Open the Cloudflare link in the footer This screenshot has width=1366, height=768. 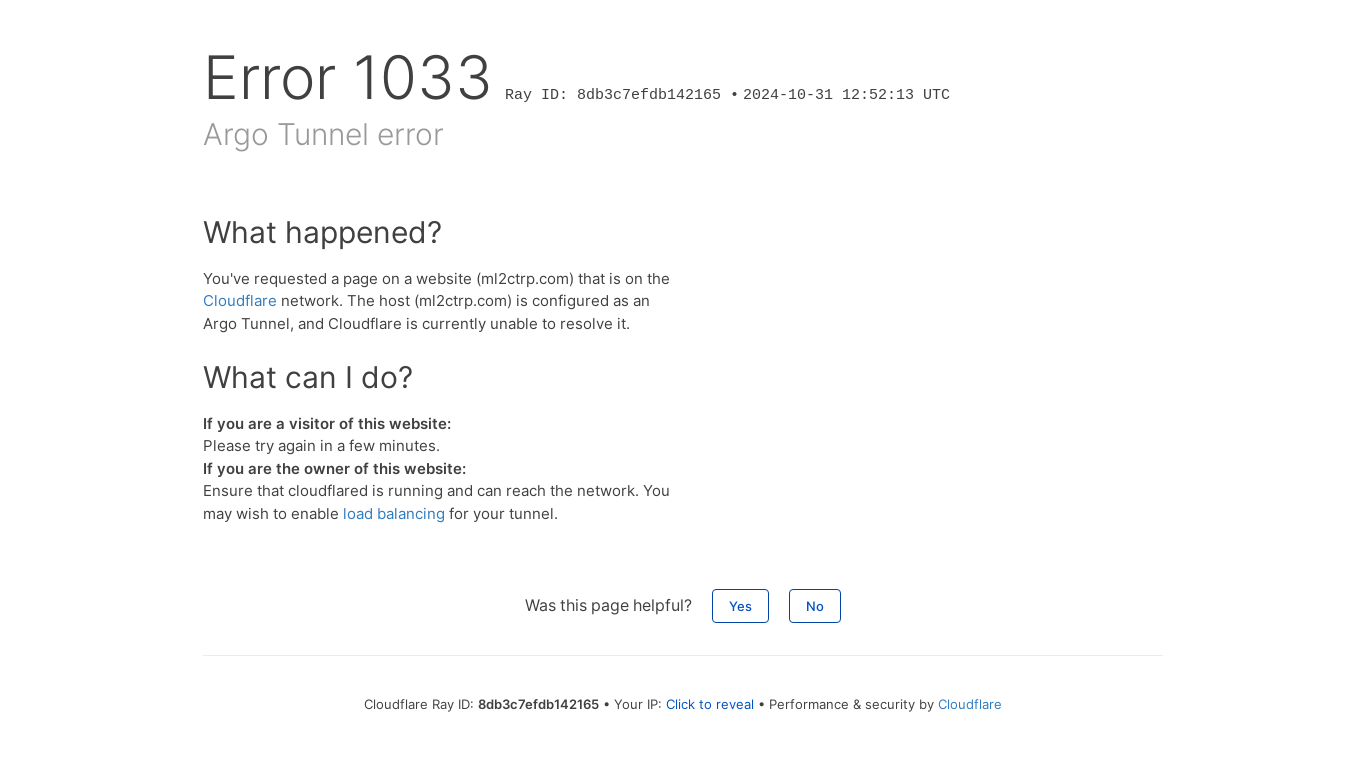pyautogui.click(x=970, y=705)
